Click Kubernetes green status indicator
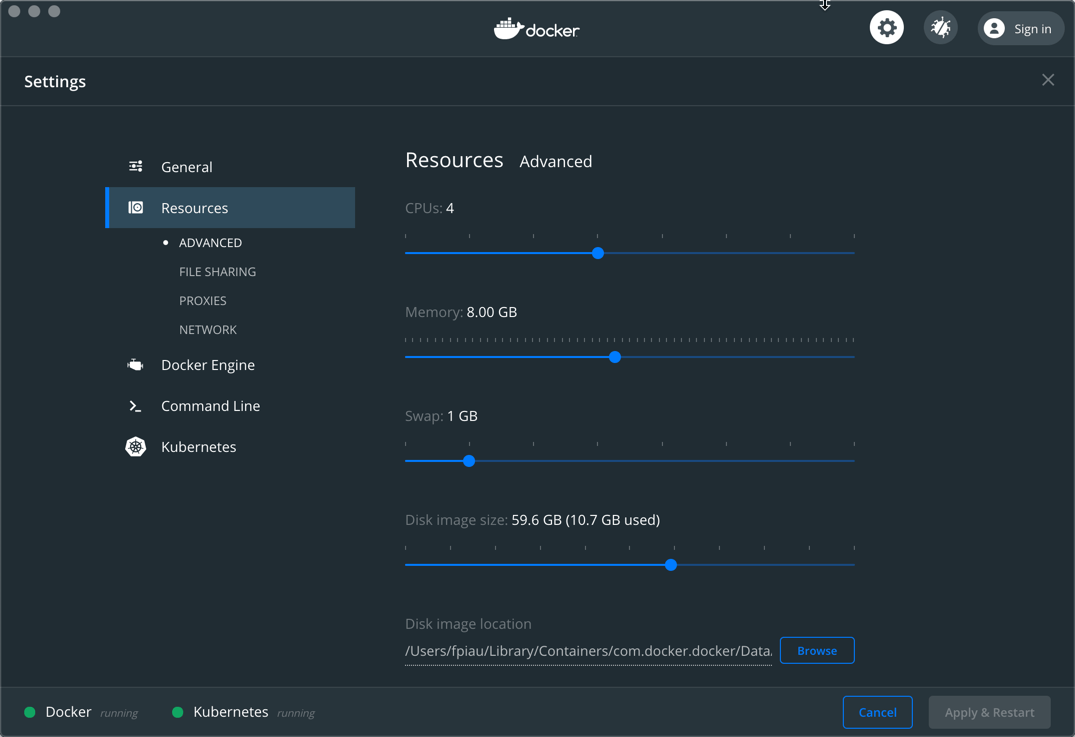Viewport: 1075px width, 737px height. (178, 712)
